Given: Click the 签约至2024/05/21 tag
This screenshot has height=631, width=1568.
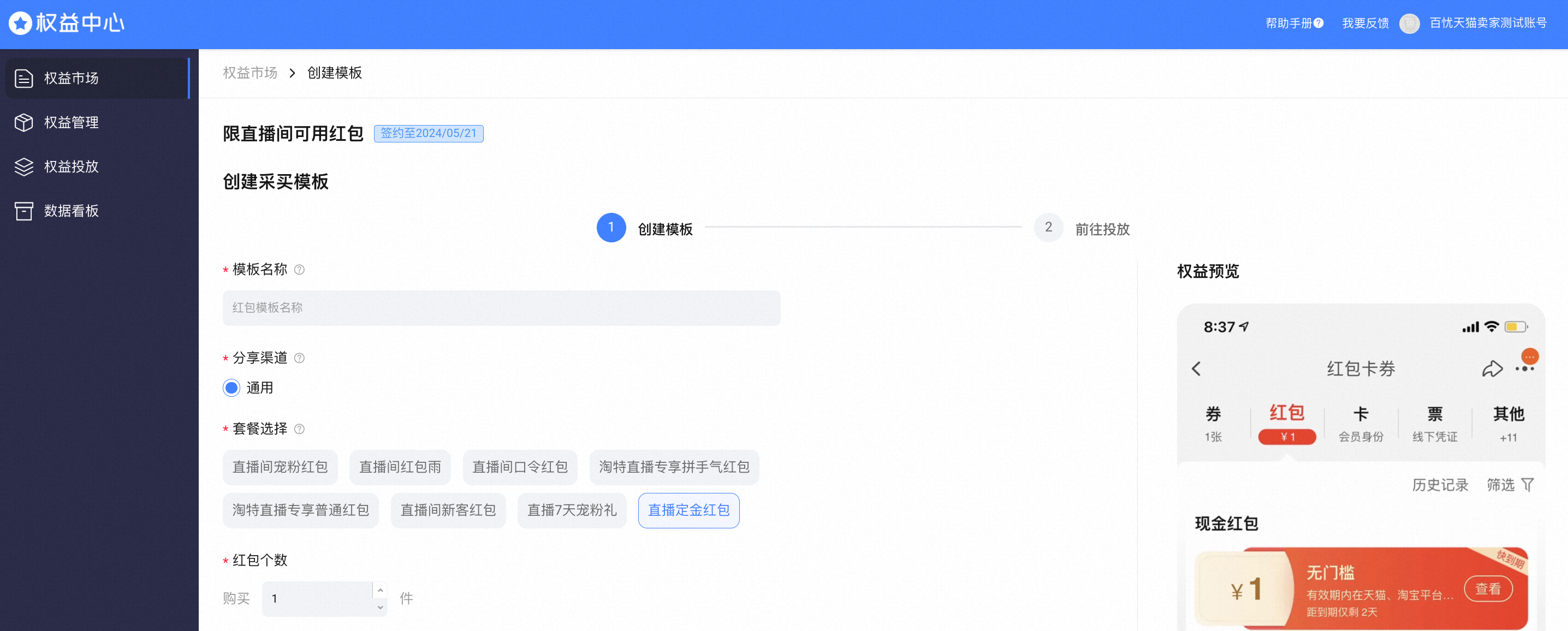Looking at the screenshot, I should pyautogui.click(x=429, y=133).
